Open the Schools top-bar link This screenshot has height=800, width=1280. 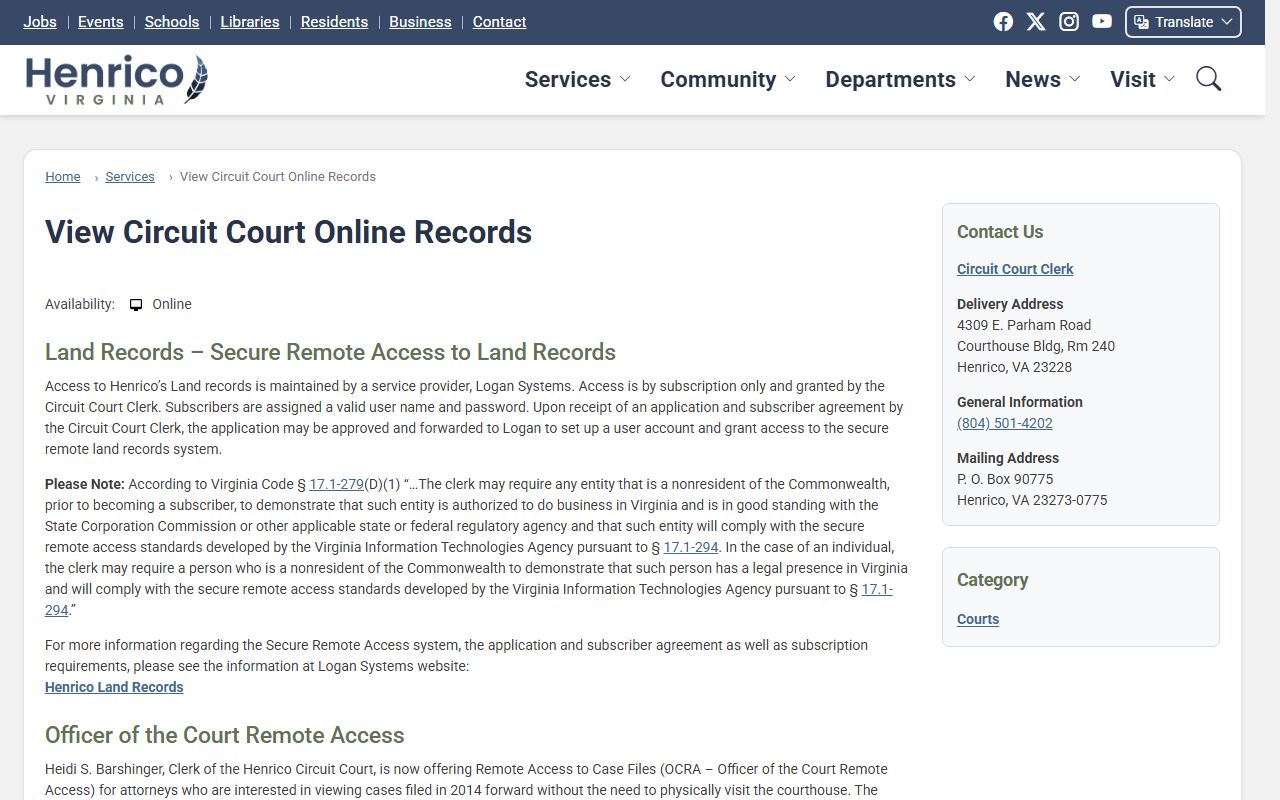click(172, 22)
